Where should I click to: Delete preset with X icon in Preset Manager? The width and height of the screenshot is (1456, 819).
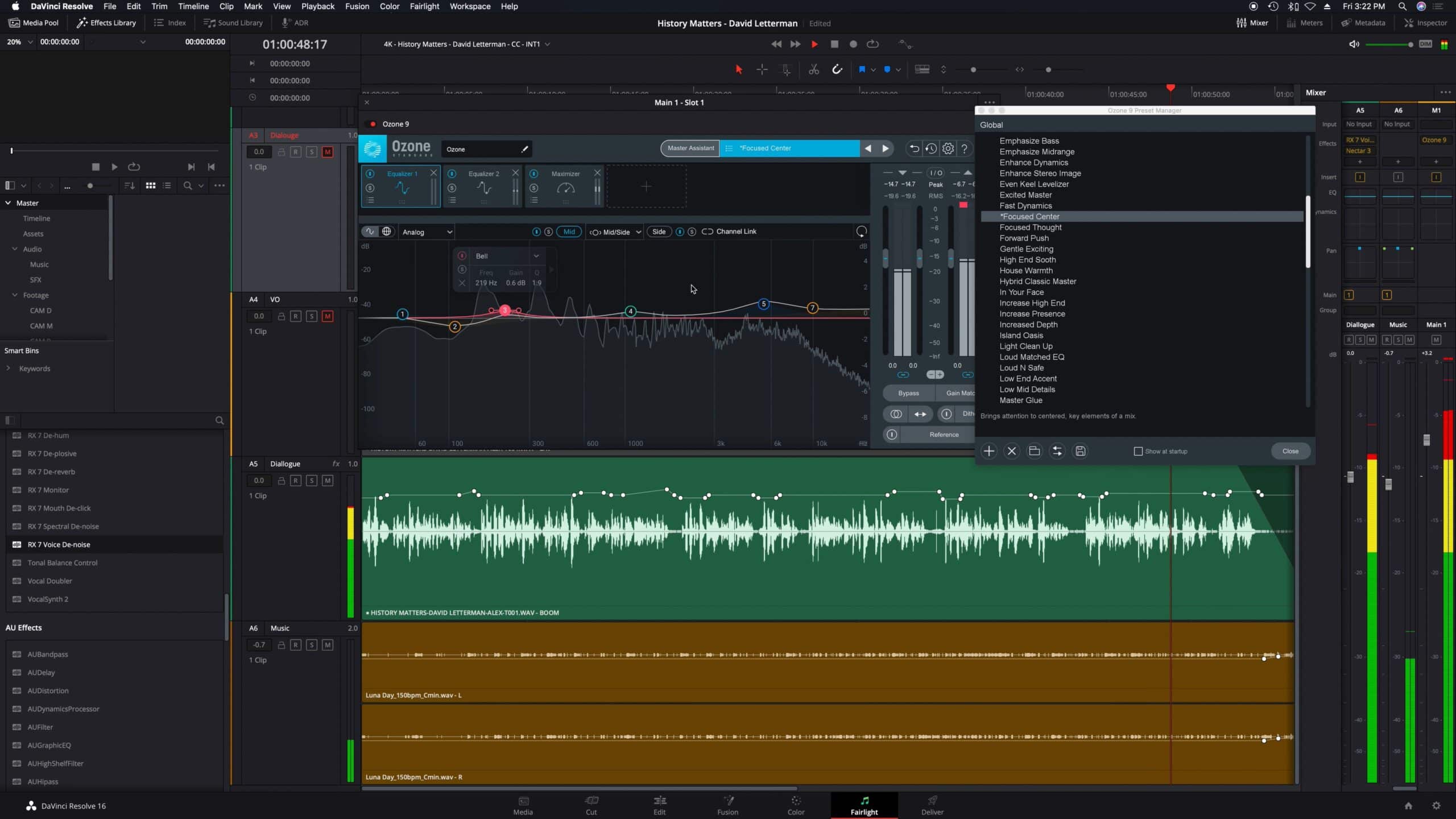click(x=1012, y=451)
